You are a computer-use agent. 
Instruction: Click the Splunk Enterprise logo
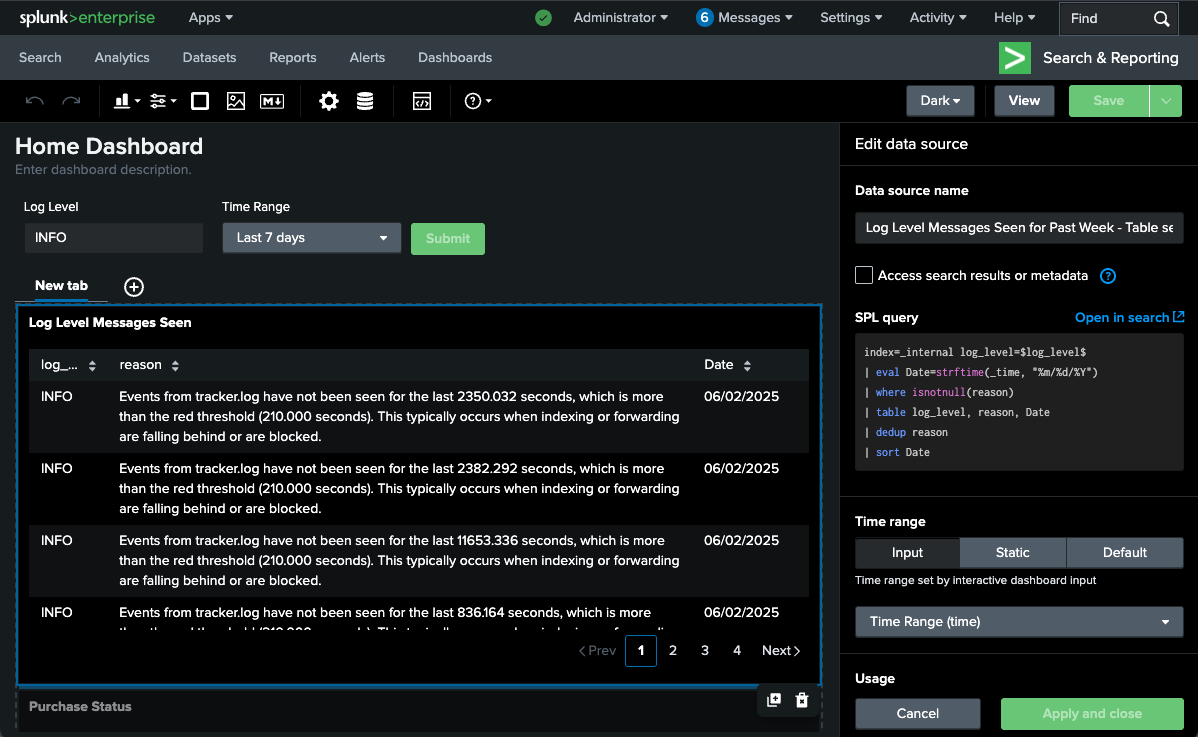click(x=87, y=18)
